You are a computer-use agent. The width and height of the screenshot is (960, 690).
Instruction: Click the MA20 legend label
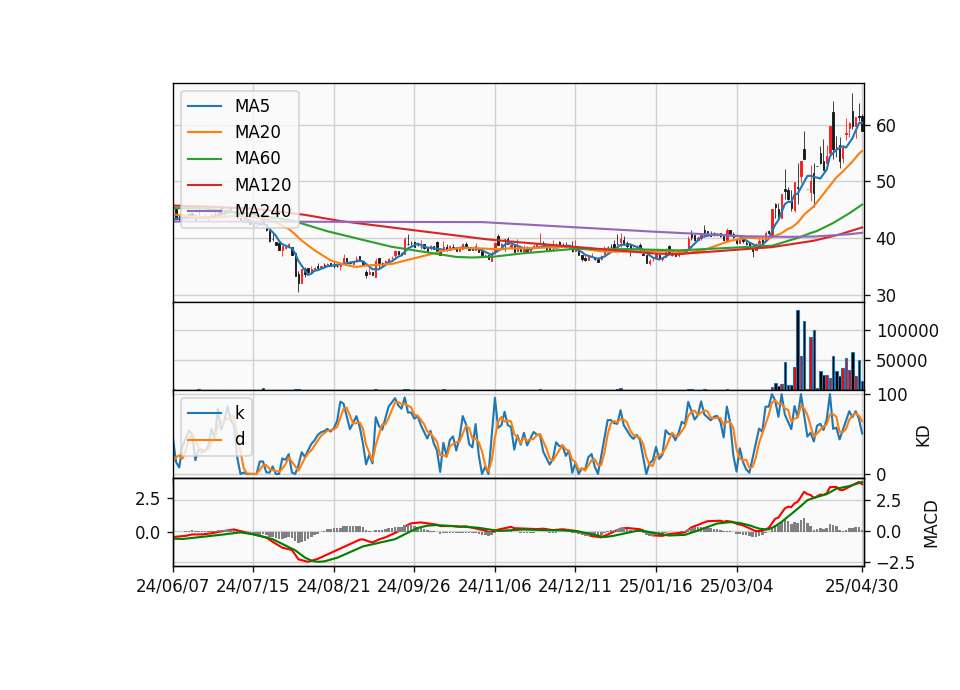pos(257,132)
